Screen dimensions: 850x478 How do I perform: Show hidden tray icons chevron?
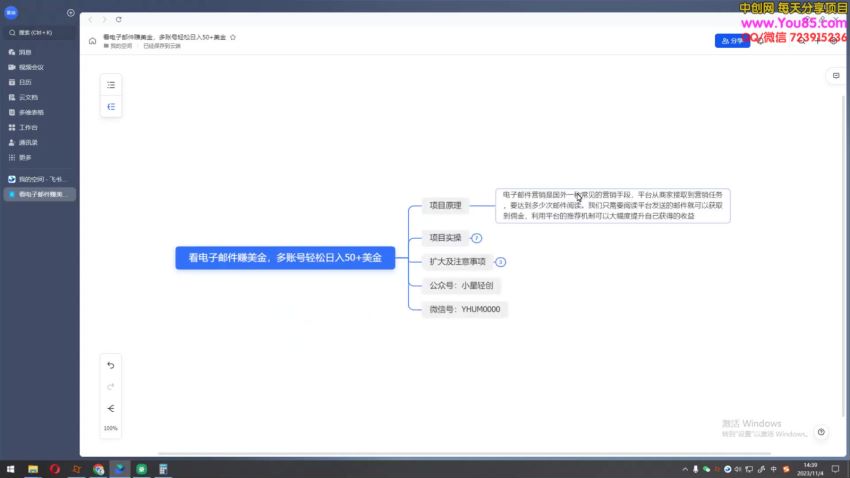pos(685,469)
